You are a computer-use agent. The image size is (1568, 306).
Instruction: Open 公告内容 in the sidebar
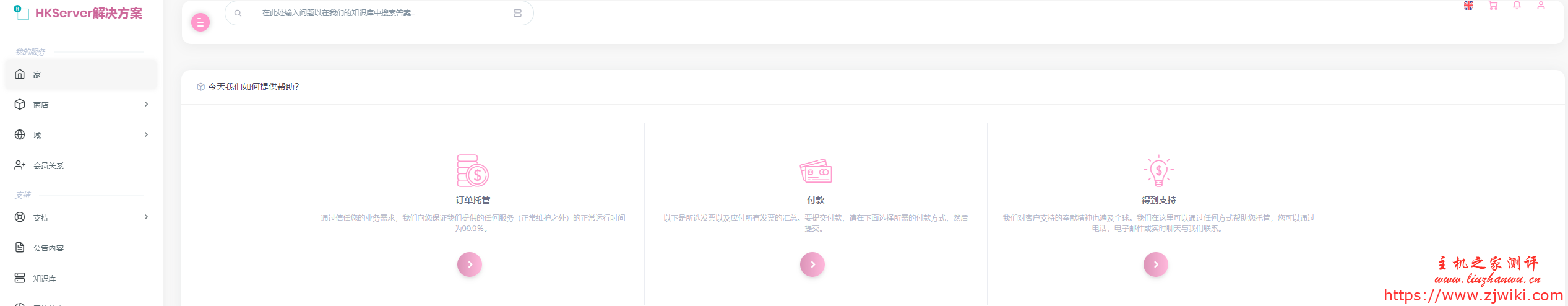coord(48,248)
